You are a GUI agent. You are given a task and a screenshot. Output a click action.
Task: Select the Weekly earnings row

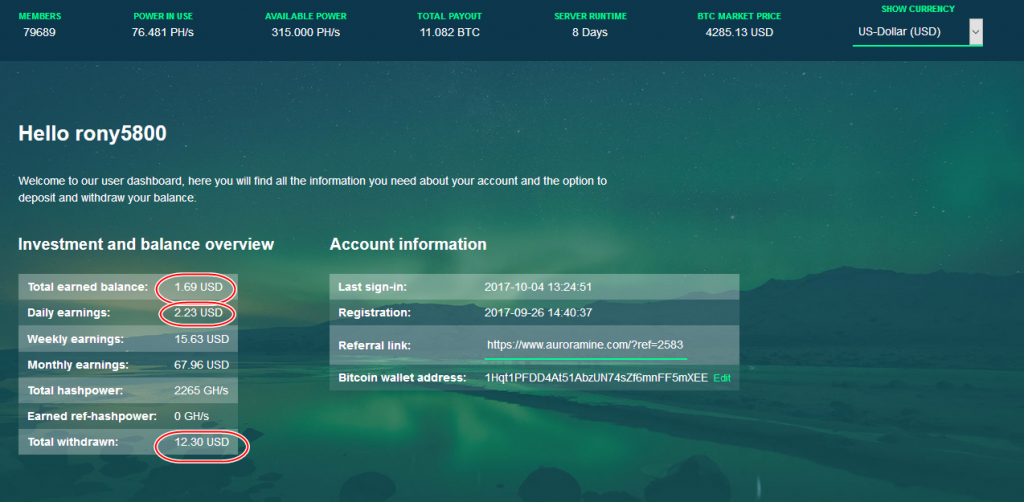coord(128,339)
